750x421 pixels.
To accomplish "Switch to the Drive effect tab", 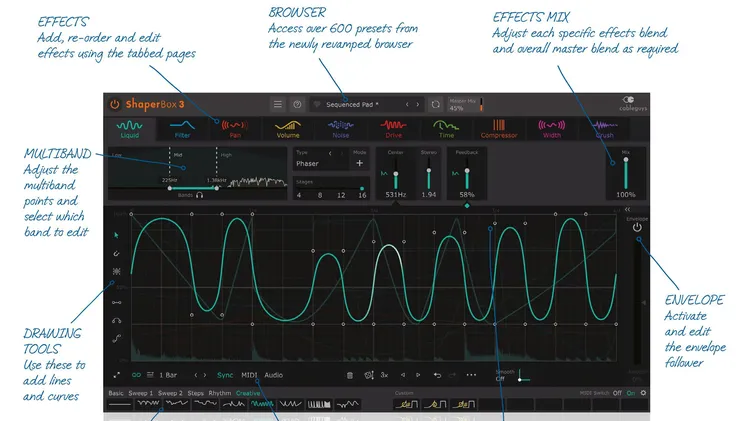I will (393, 129).
